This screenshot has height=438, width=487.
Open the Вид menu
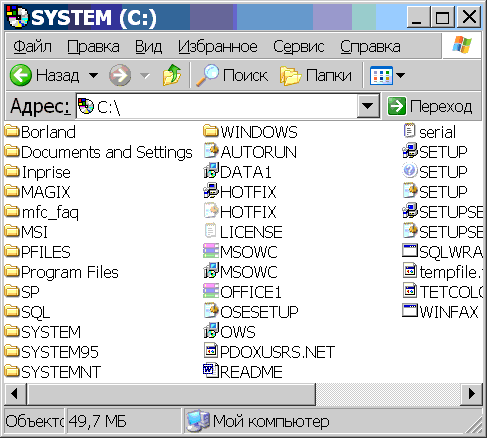[149, 47]
